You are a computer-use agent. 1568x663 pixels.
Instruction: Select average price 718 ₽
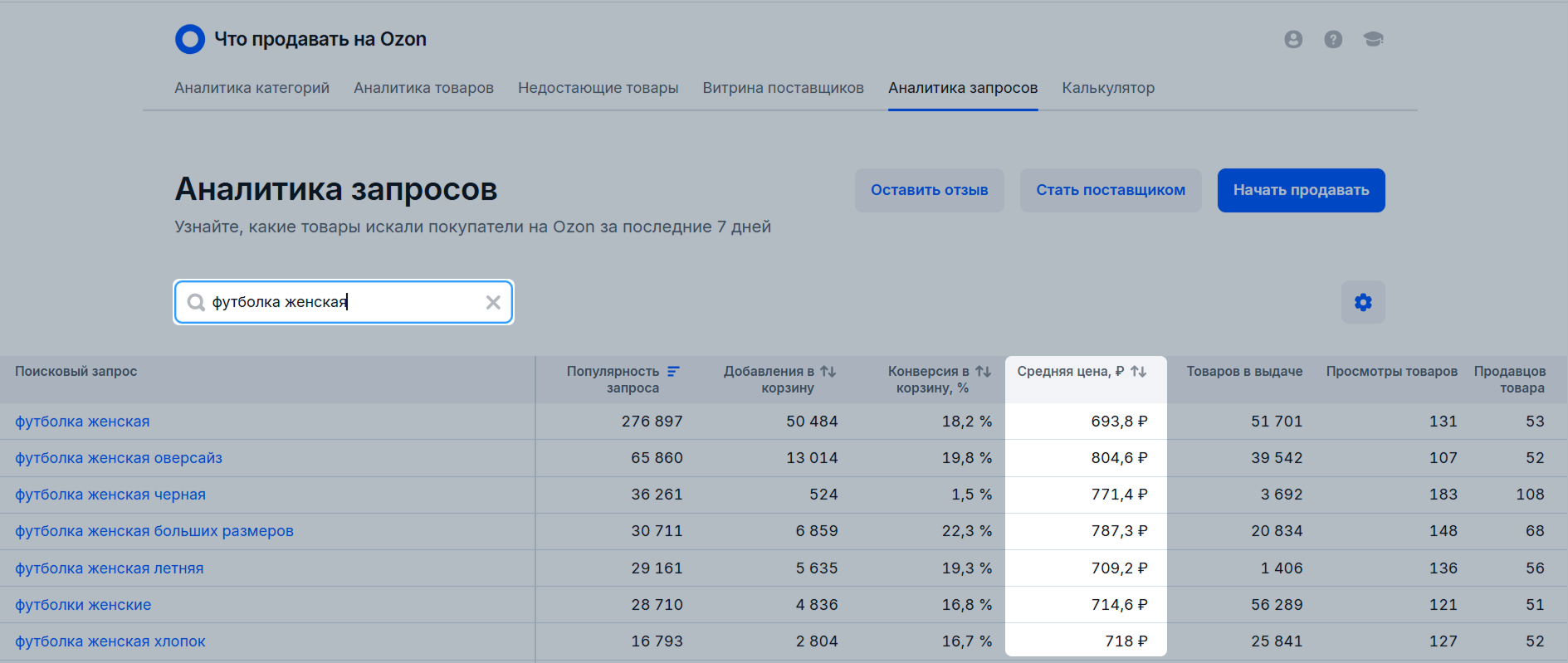[x=1126, y=641]
